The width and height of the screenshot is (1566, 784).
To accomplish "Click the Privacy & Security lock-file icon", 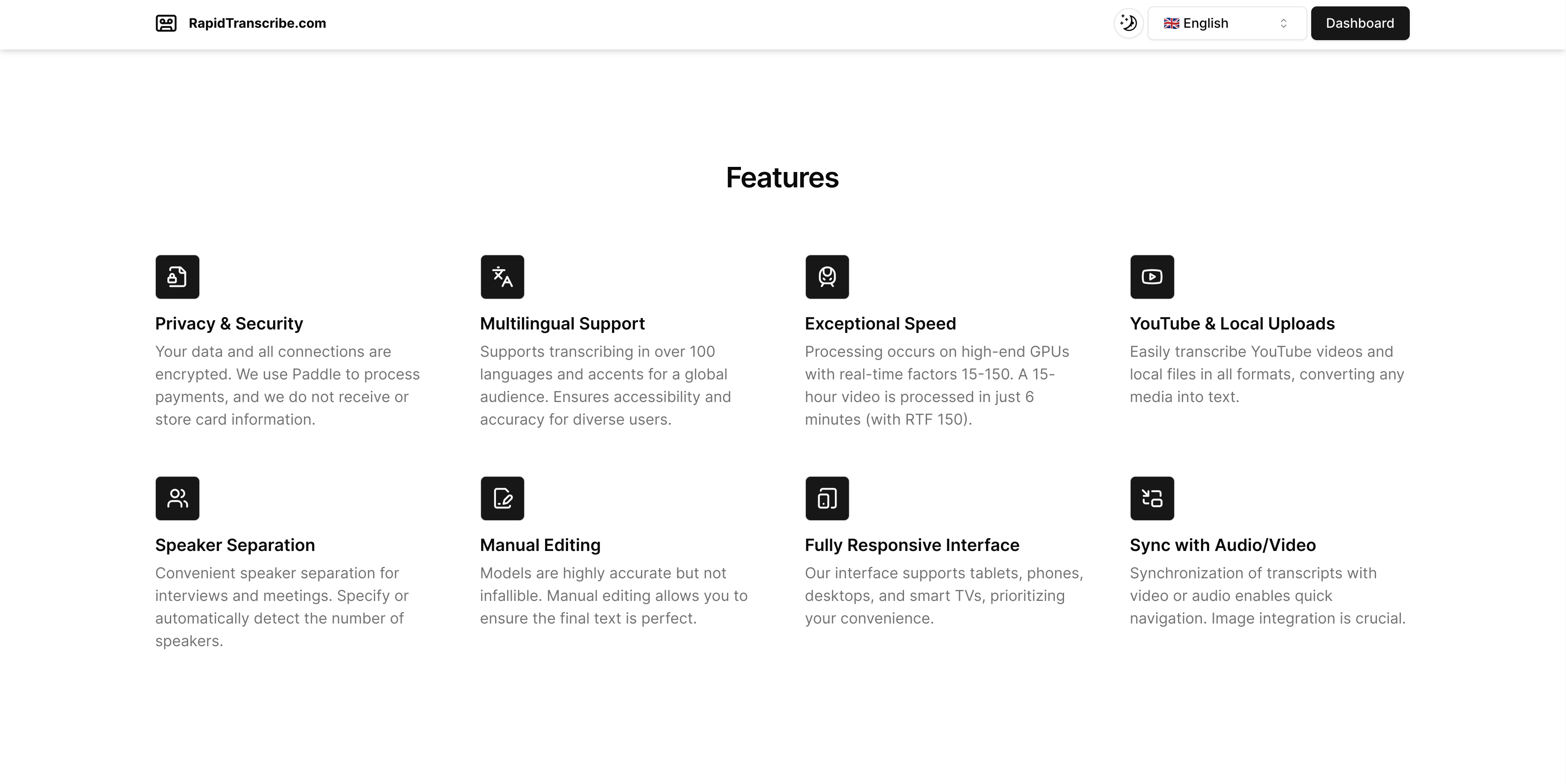I will (x=177, y=277).
